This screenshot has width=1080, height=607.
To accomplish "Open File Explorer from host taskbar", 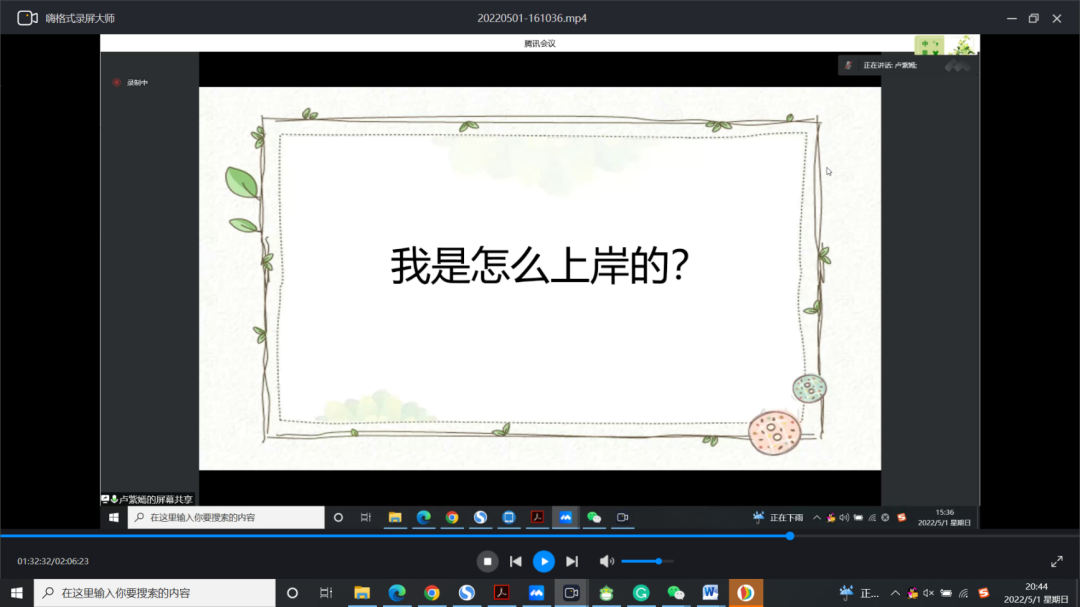I will [362, 593].
